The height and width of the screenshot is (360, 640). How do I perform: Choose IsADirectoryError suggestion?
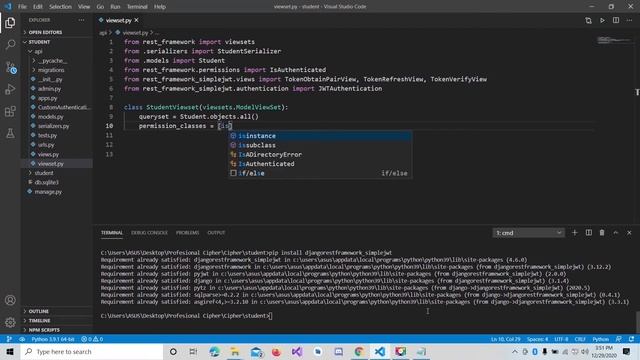[320, 154]
